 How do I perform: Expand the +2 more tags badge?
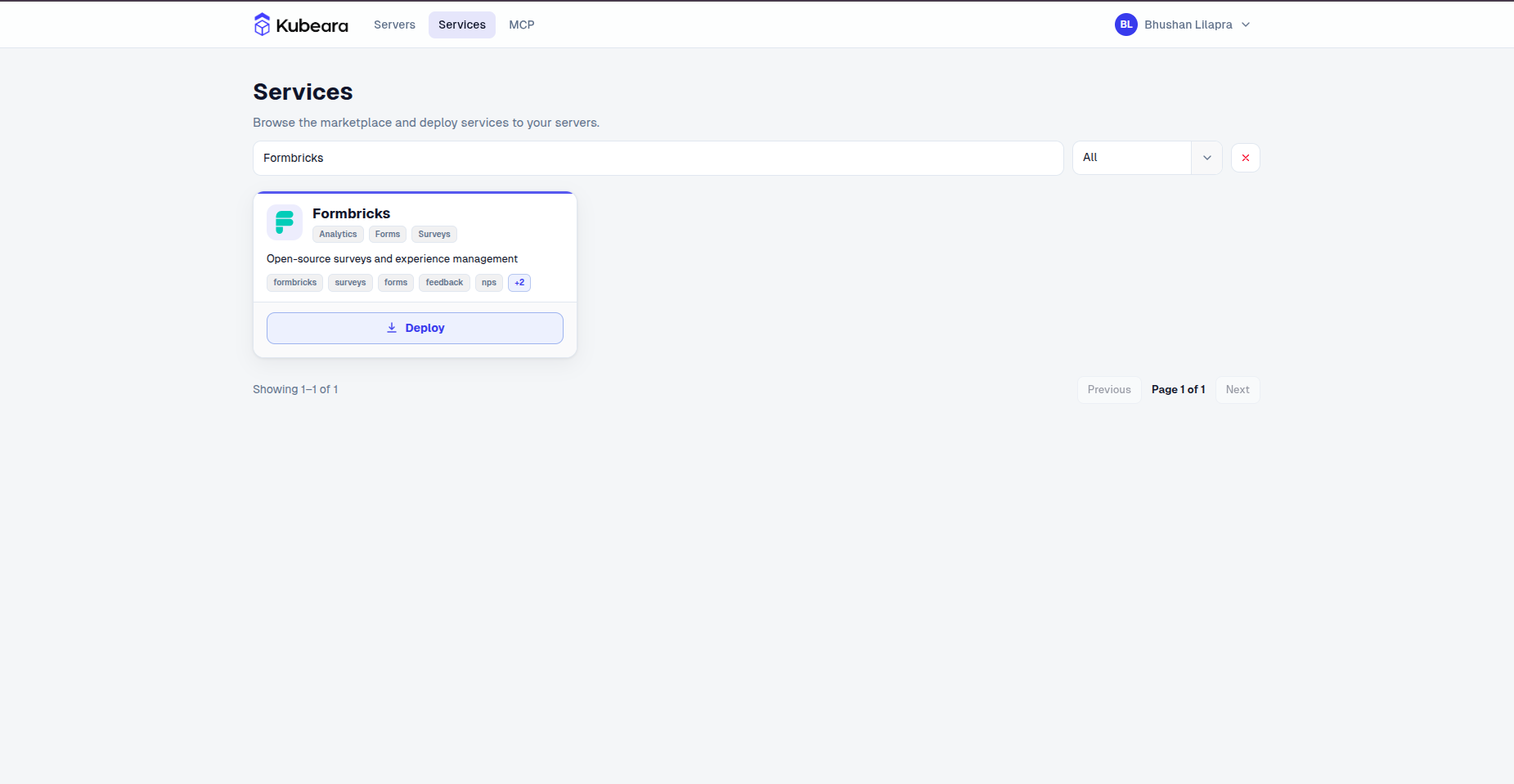(x=519, y=283)
